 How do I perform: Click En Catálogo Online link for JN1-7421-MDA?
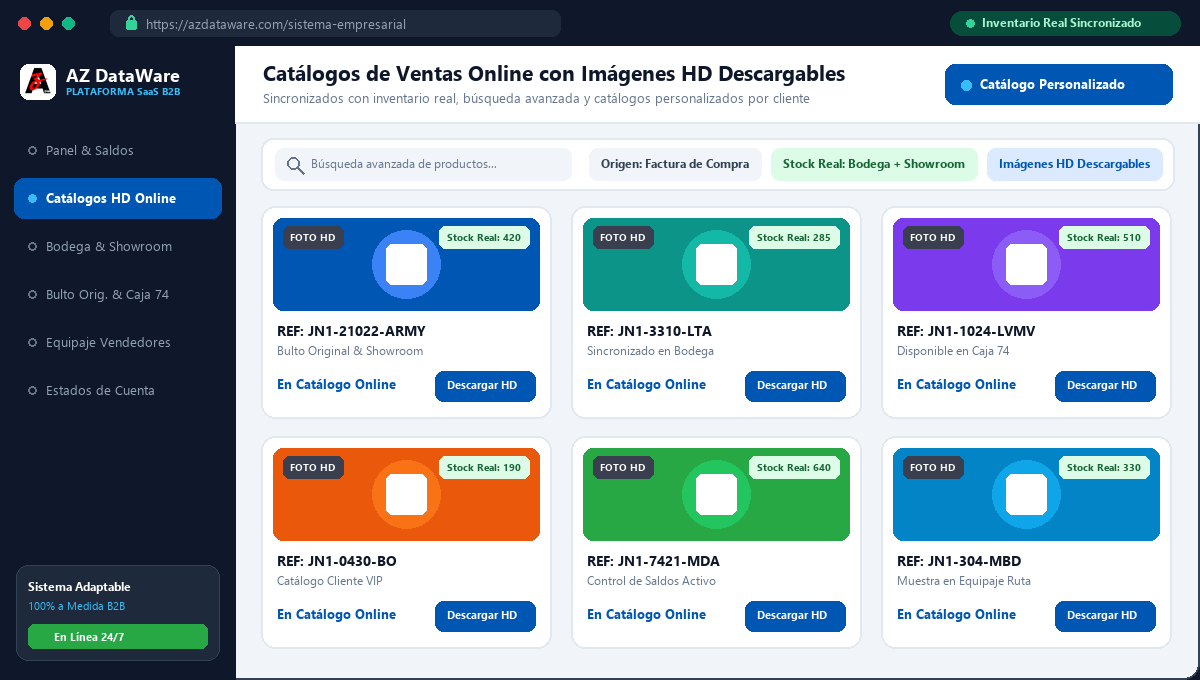click(x=646, y=615)
